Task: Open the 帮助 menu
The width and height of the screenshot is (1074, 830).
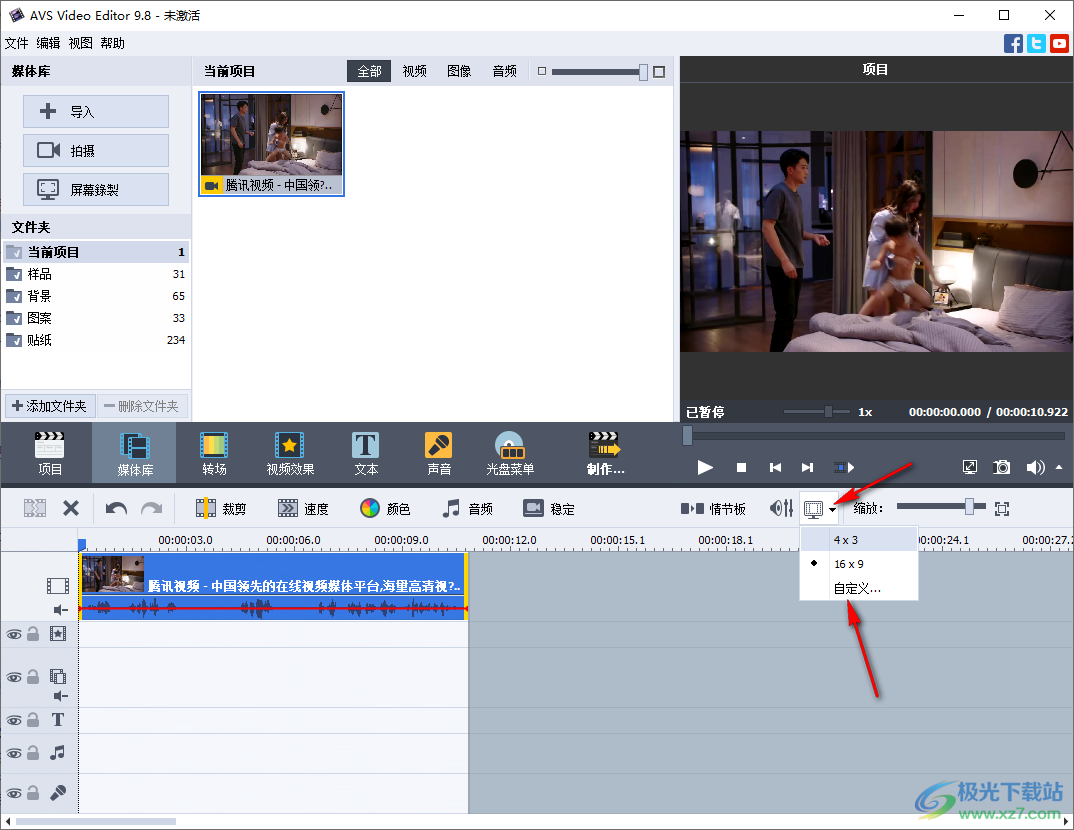Action: click(112, 43)
